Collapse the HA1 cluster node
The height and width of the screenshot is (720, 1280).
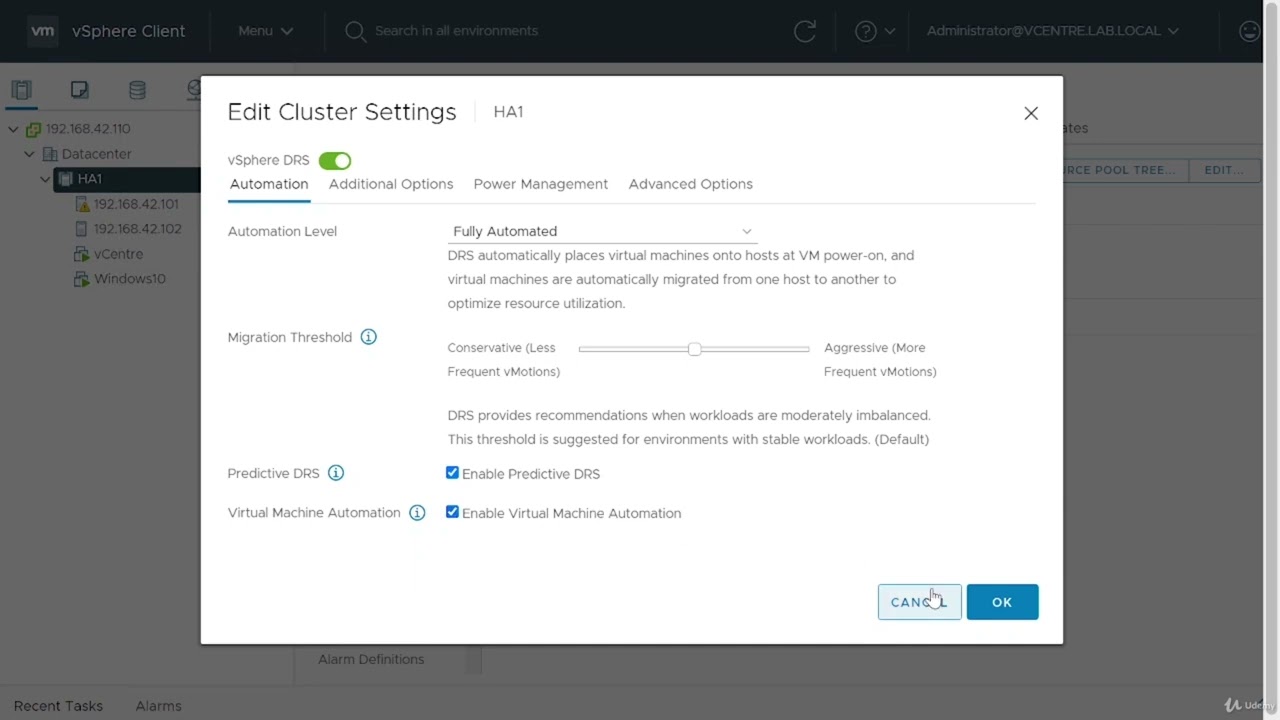click(45, 179)
